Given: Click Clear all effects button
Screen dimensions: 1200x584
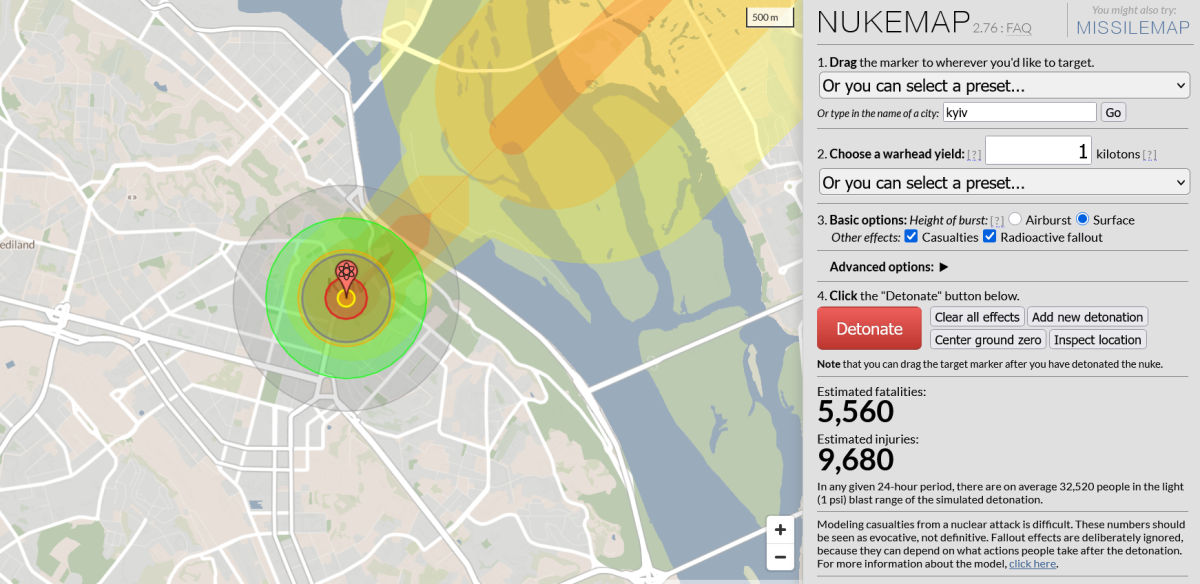Looking at the screenshot, I should point(977,317).
